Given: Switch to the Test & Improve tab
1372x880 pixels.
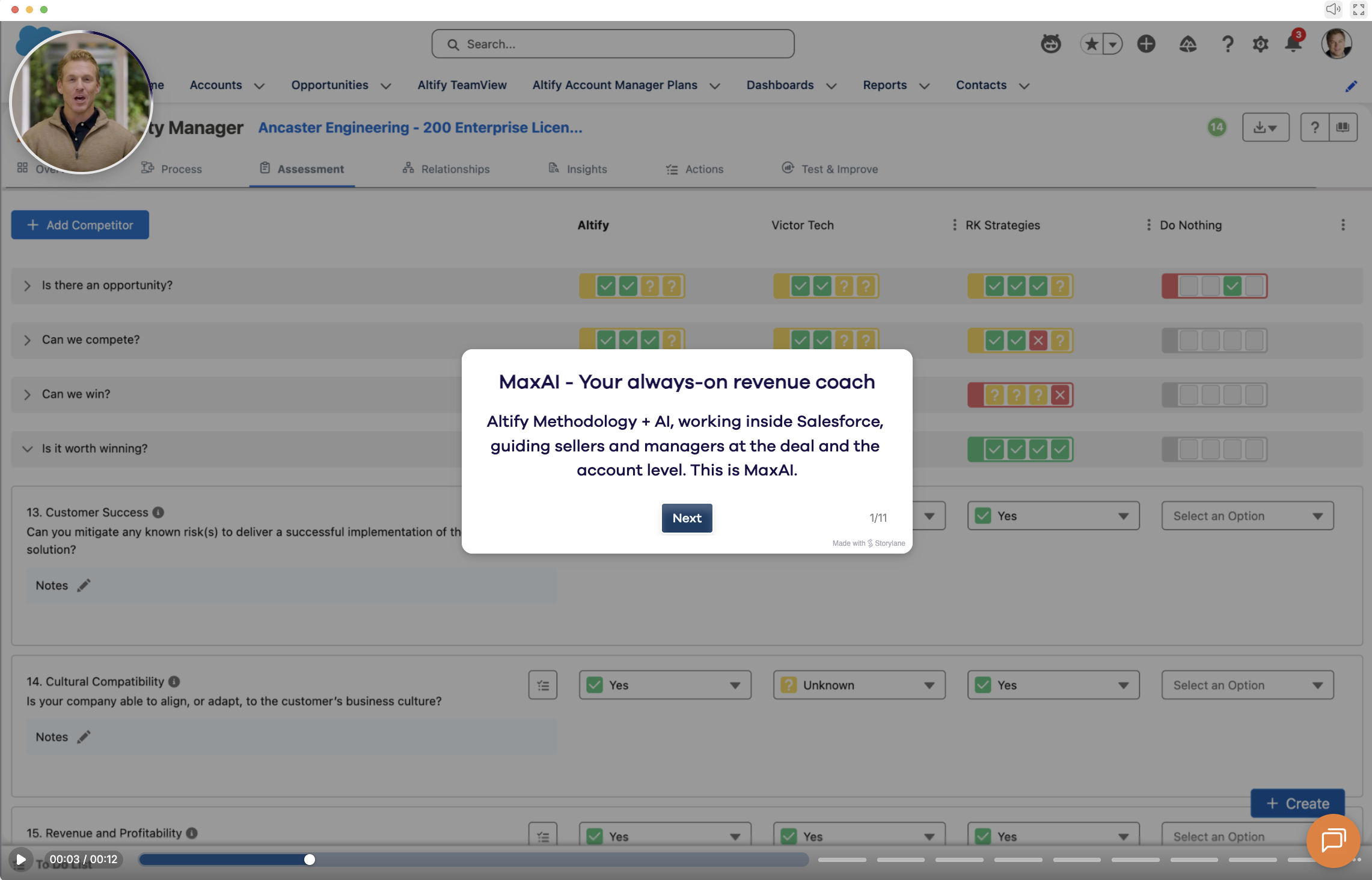Looking at the screenshot, I should click(x=830, y=169).
